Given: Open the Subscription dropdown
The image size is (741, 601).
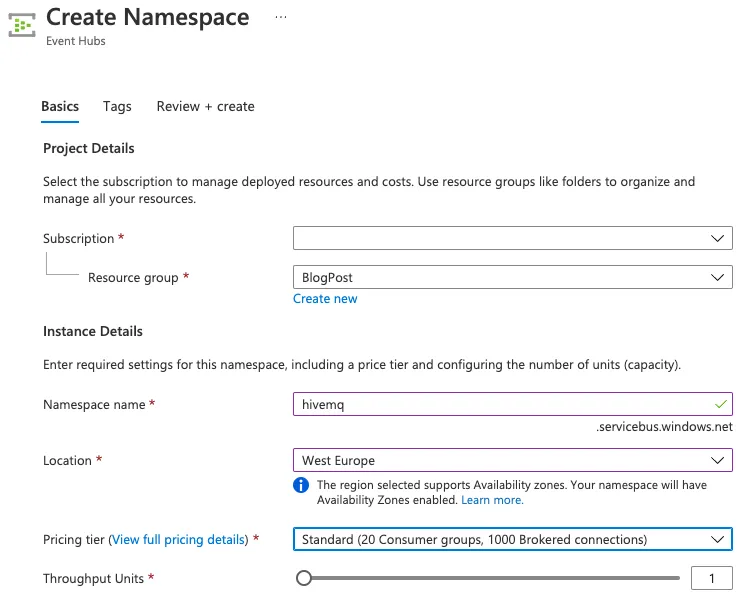Looking at the screenshot, I should pos(513,238).
